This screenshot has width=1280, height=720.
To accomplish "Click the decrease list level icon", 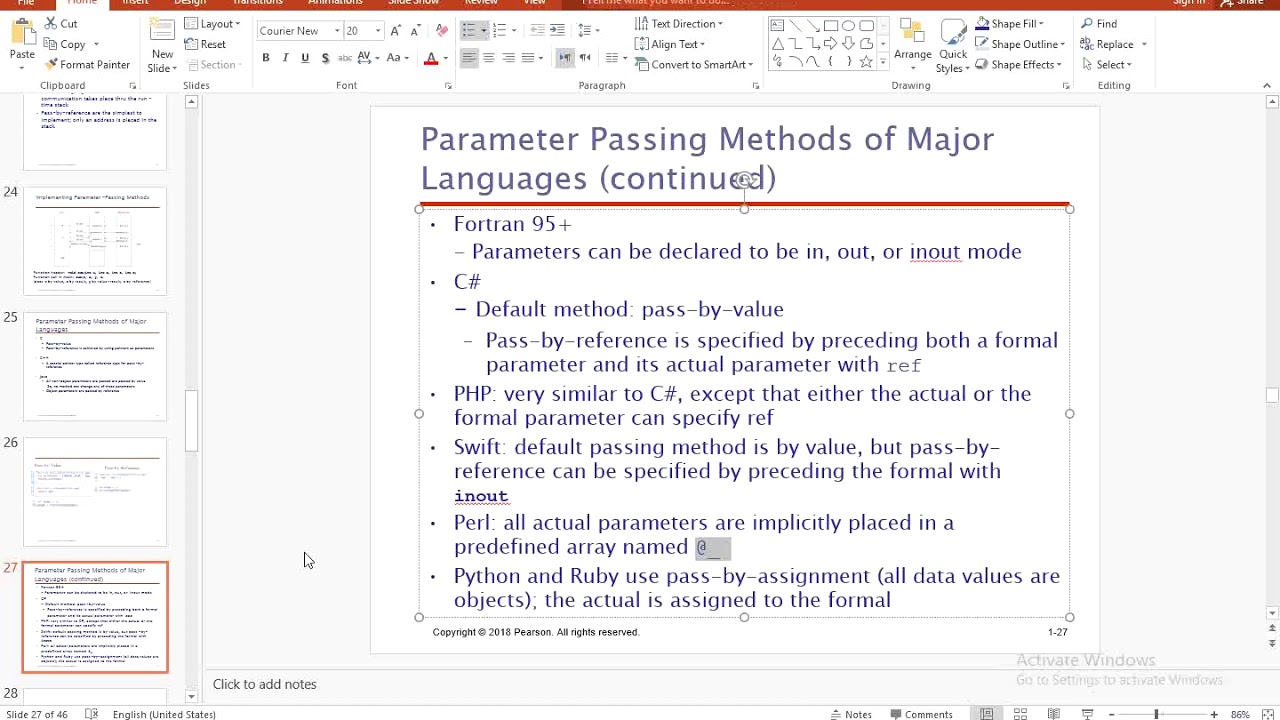I will pos(537,30).
